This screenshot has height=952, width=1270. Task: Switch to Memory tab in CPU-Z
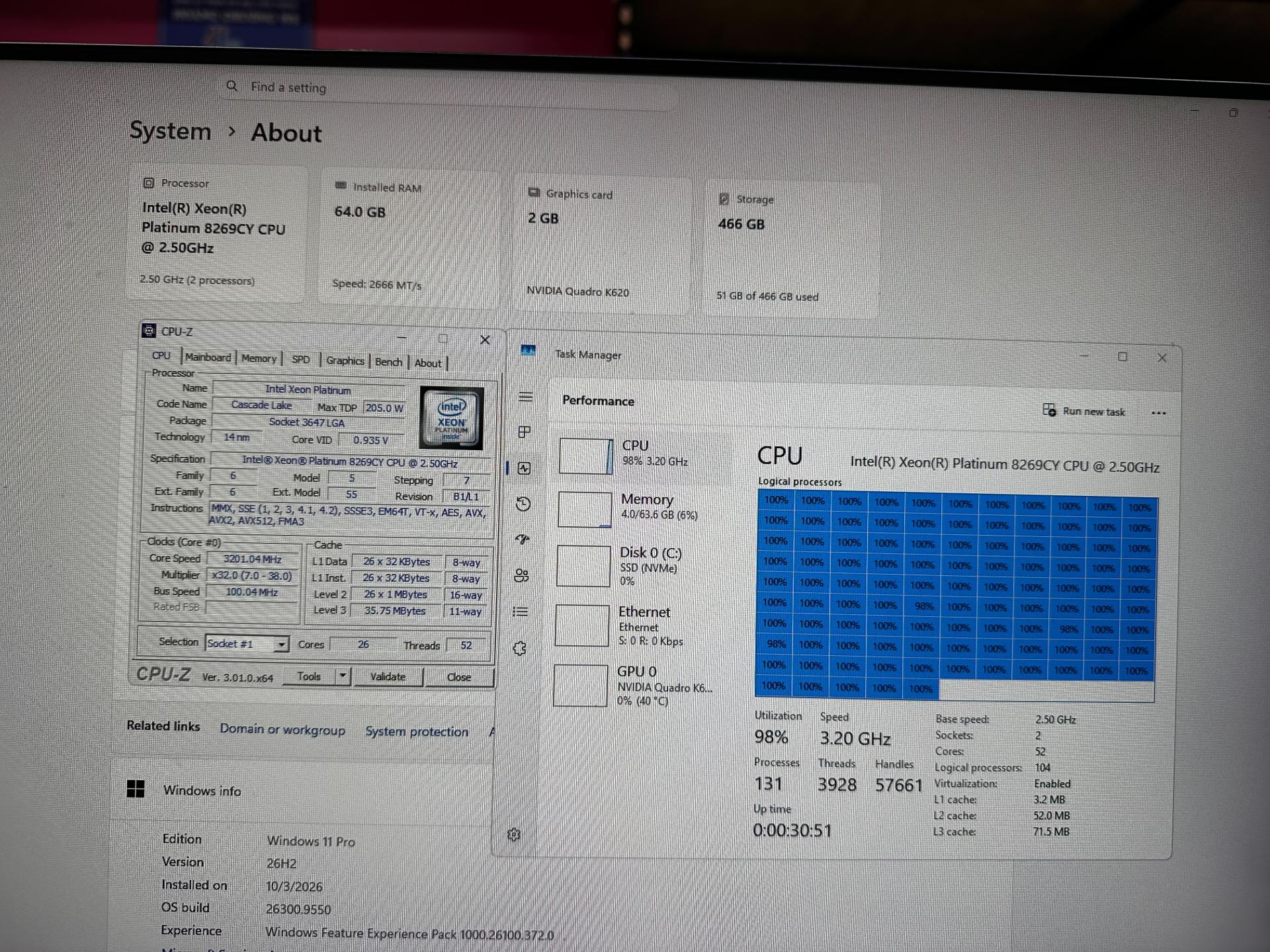(x=259, y=358)
